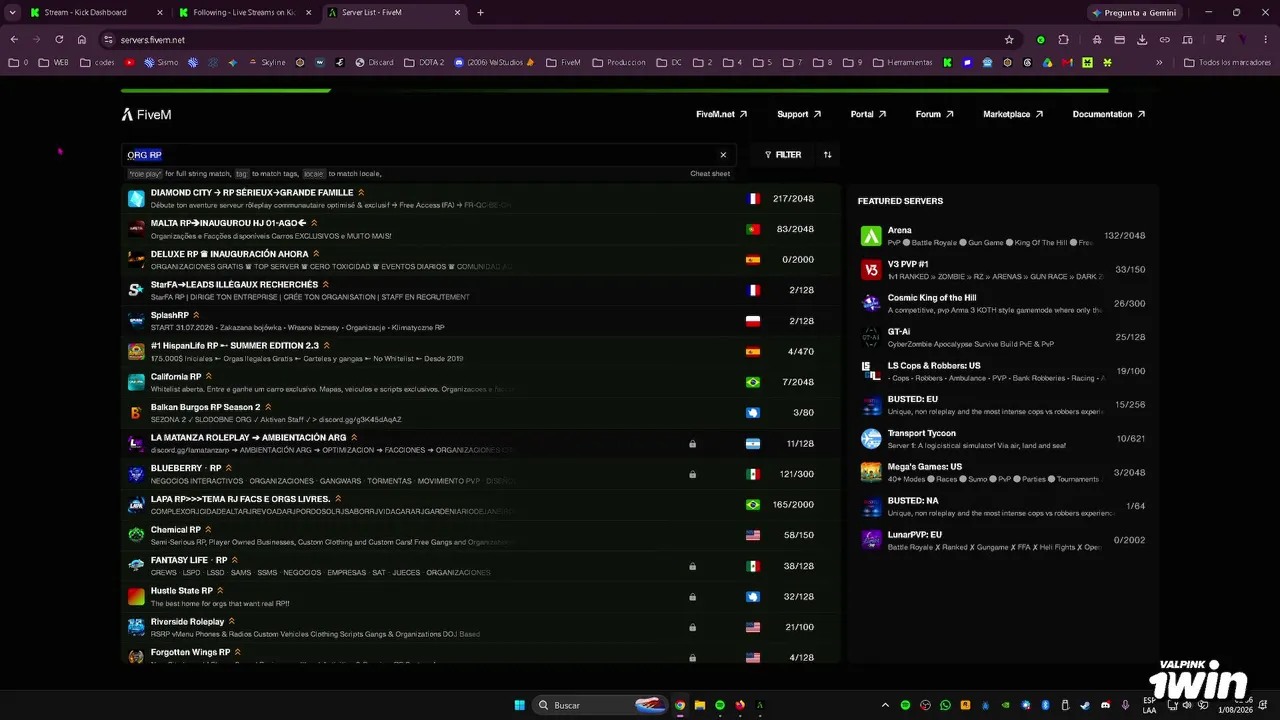
Task: Click the LA MATANZA ROLEPLAY server icon
Action: point(136,443)
